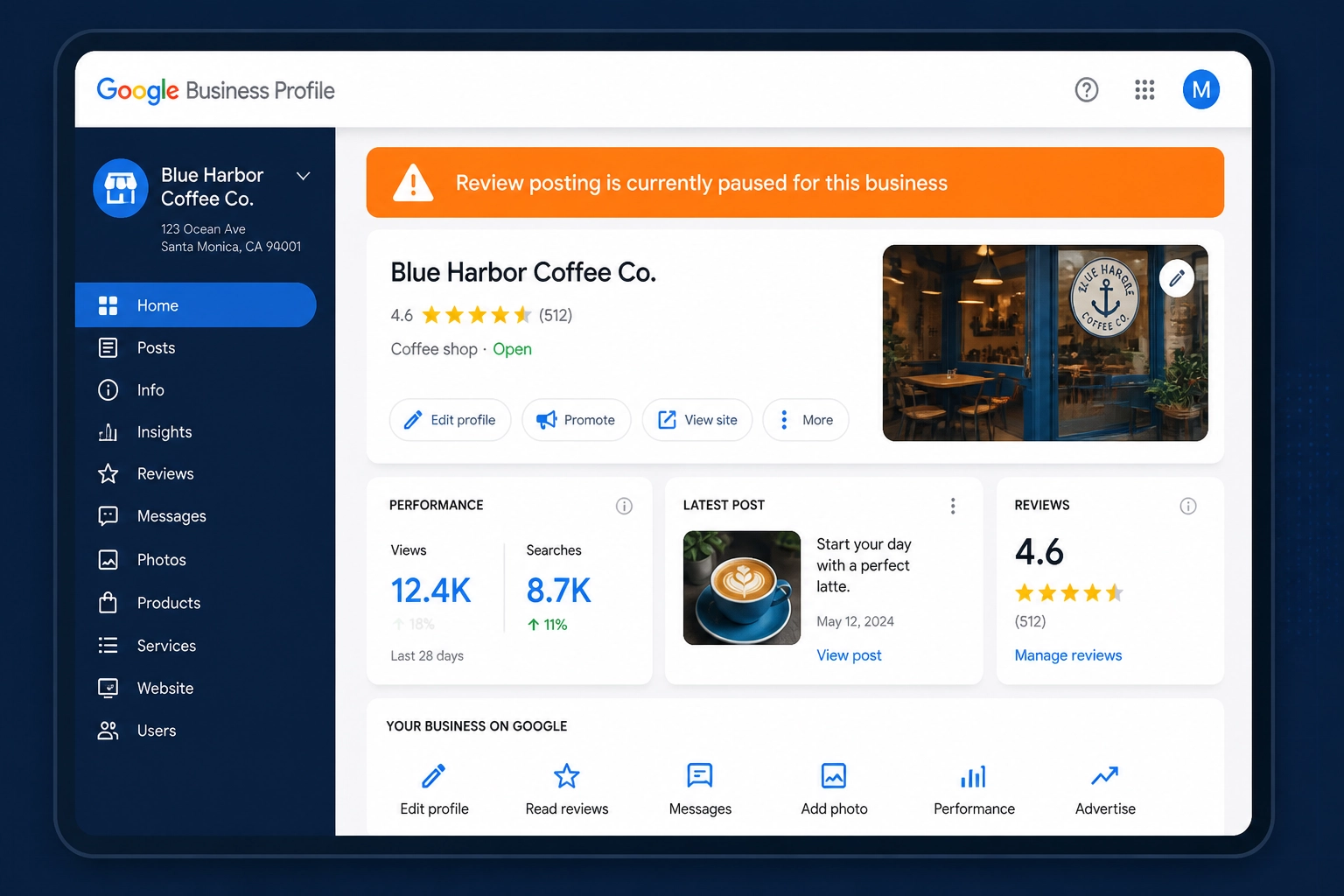The height and width of the screenshot is (896, 1344).
Task: Click the Performance card info icon
Action: (624, 506)
